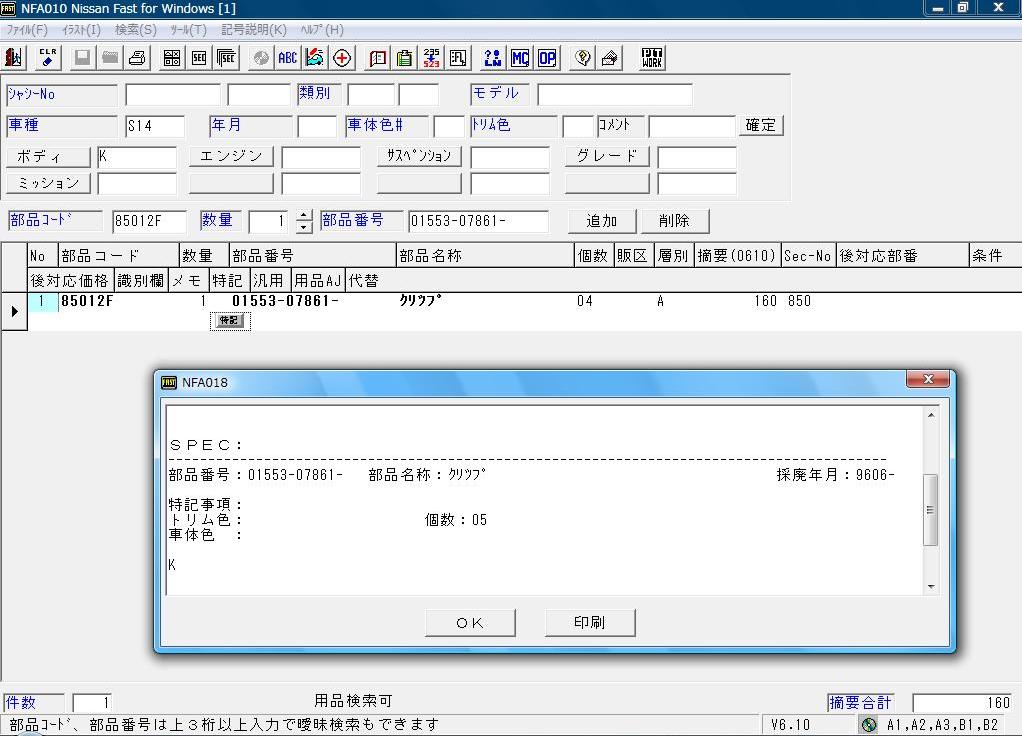Click the eraser-shaped icon beside the lightbulb
This screenshot has height=736, width=1022.
(x=609, y=58)
